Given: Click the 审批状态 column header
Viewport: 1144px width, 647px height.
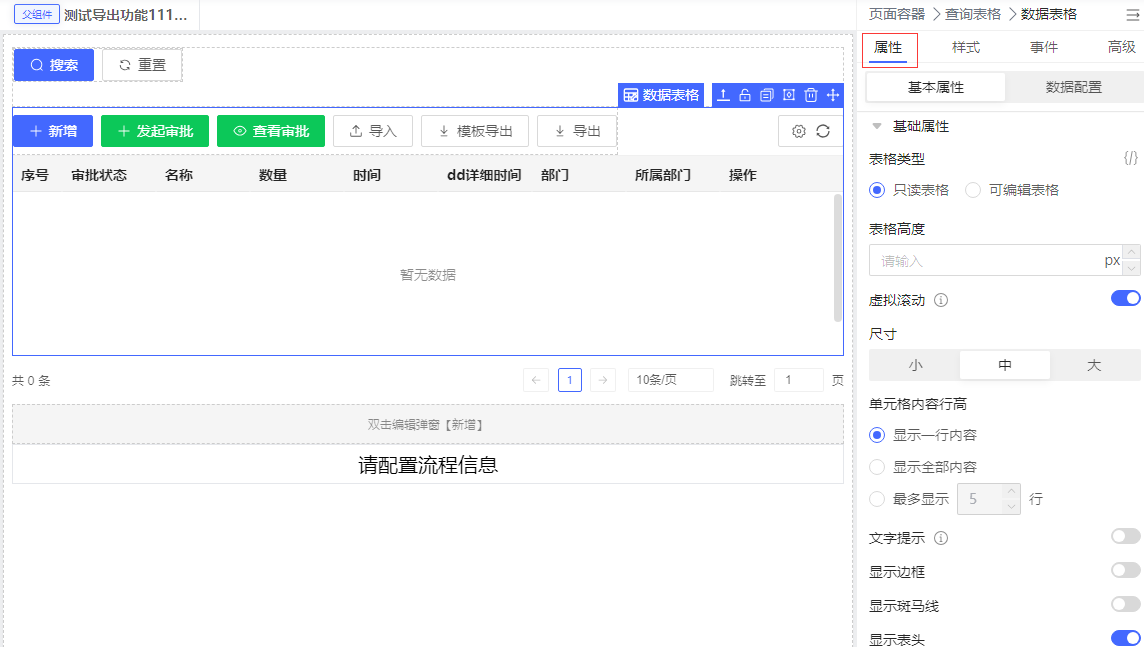Looking at the screenshot, I should pos(99,175).
